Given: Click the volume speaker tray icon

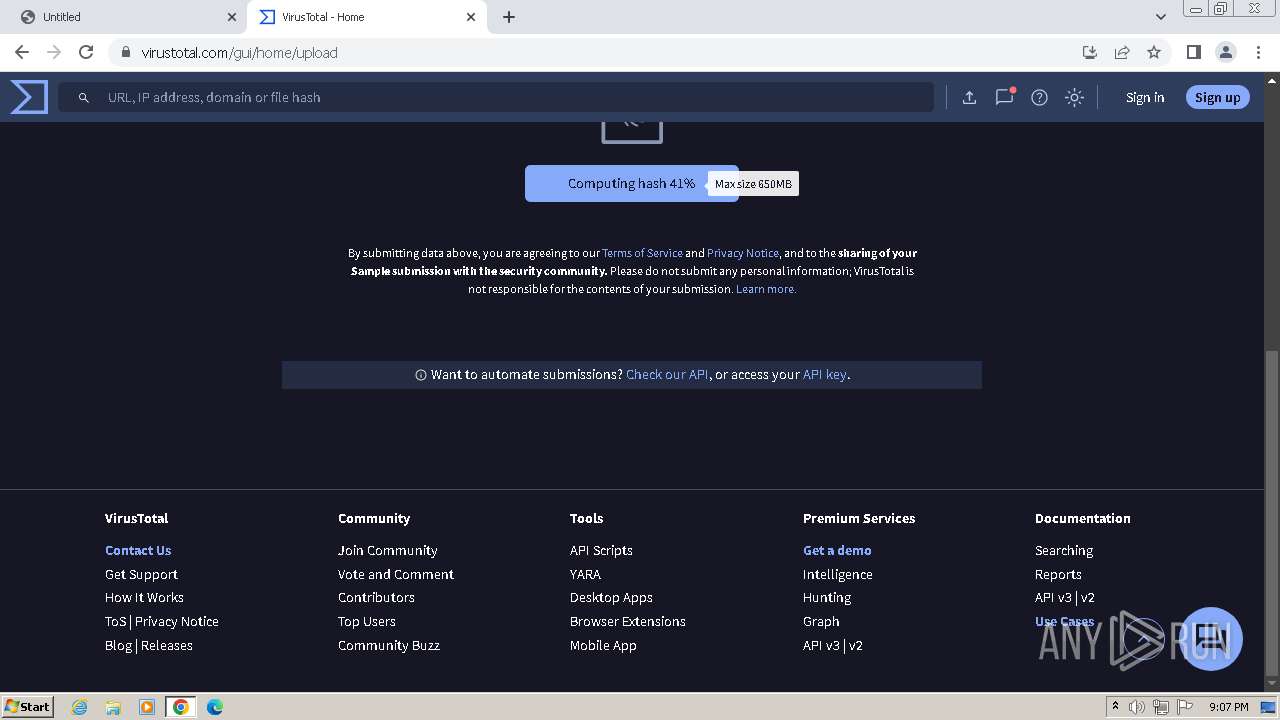Looking at the screenshot, I should click(x=1137, y=707).
